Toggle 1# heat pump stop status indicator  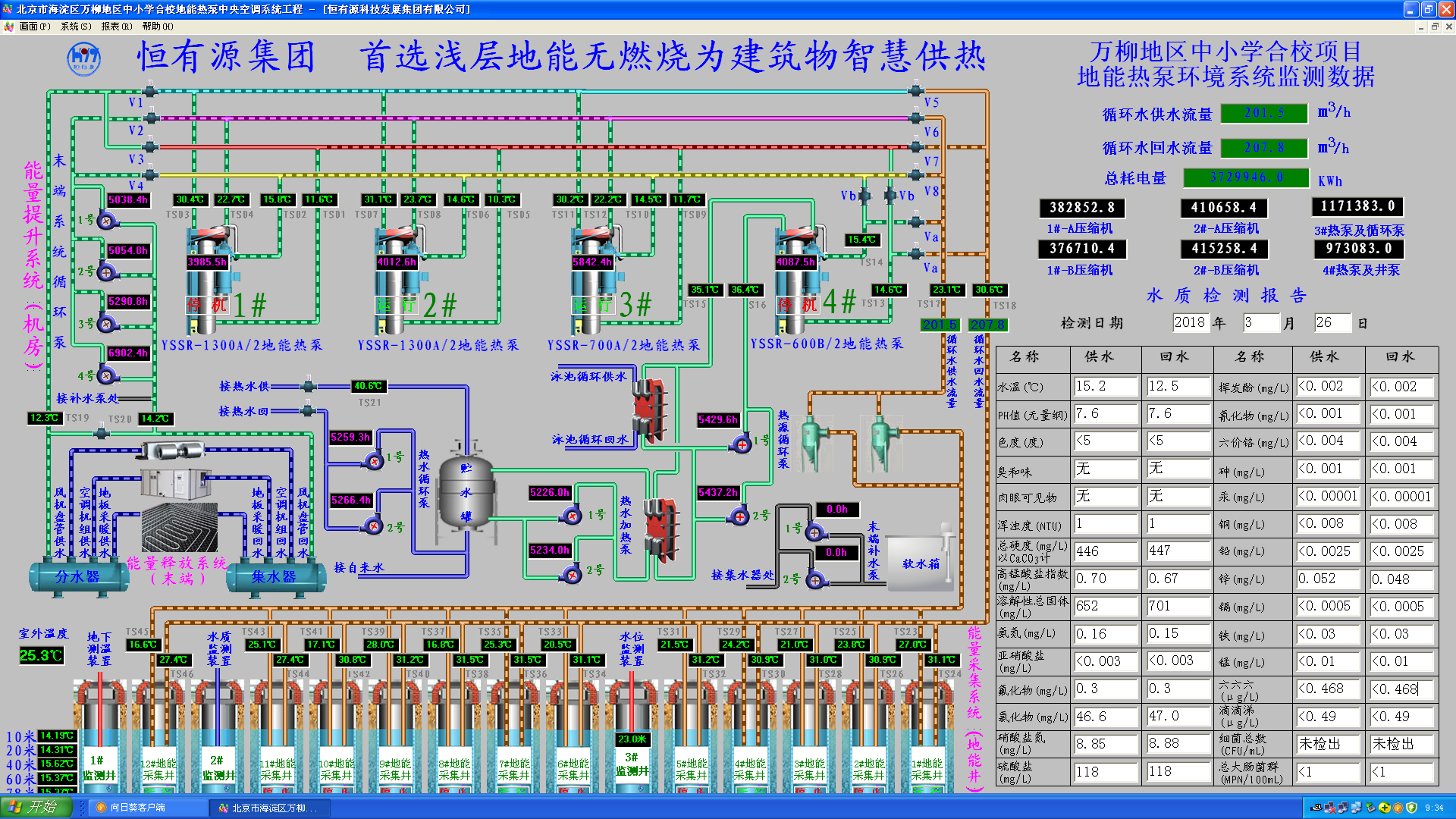pos(207,305)
